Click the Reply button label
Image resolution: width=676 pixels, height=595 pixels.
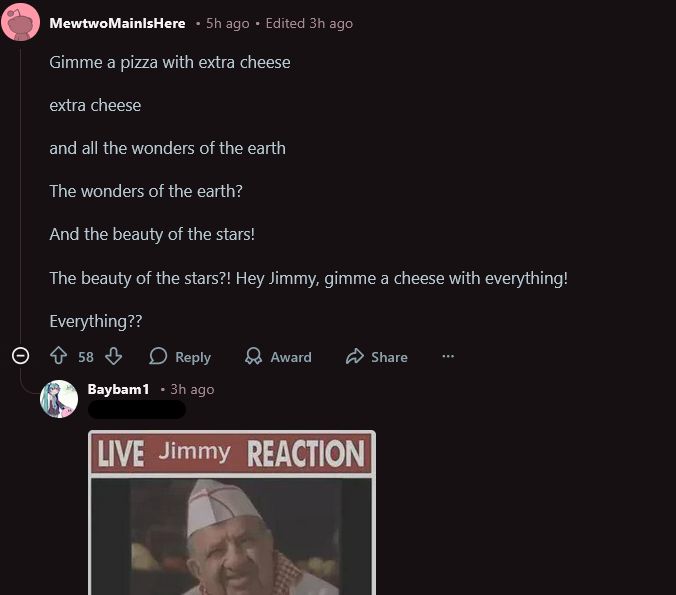(193, 357)
